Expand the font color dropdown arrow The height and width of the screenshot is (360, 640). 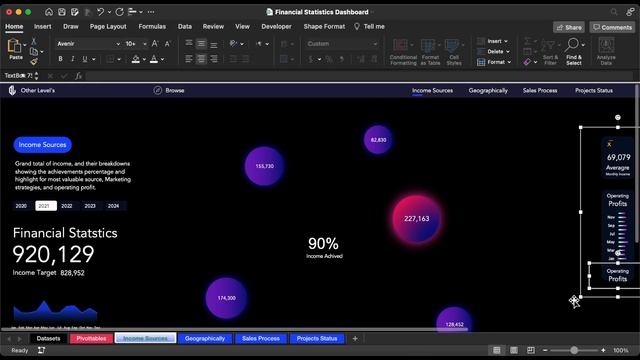pyautogui.click(x=162, y=60)
